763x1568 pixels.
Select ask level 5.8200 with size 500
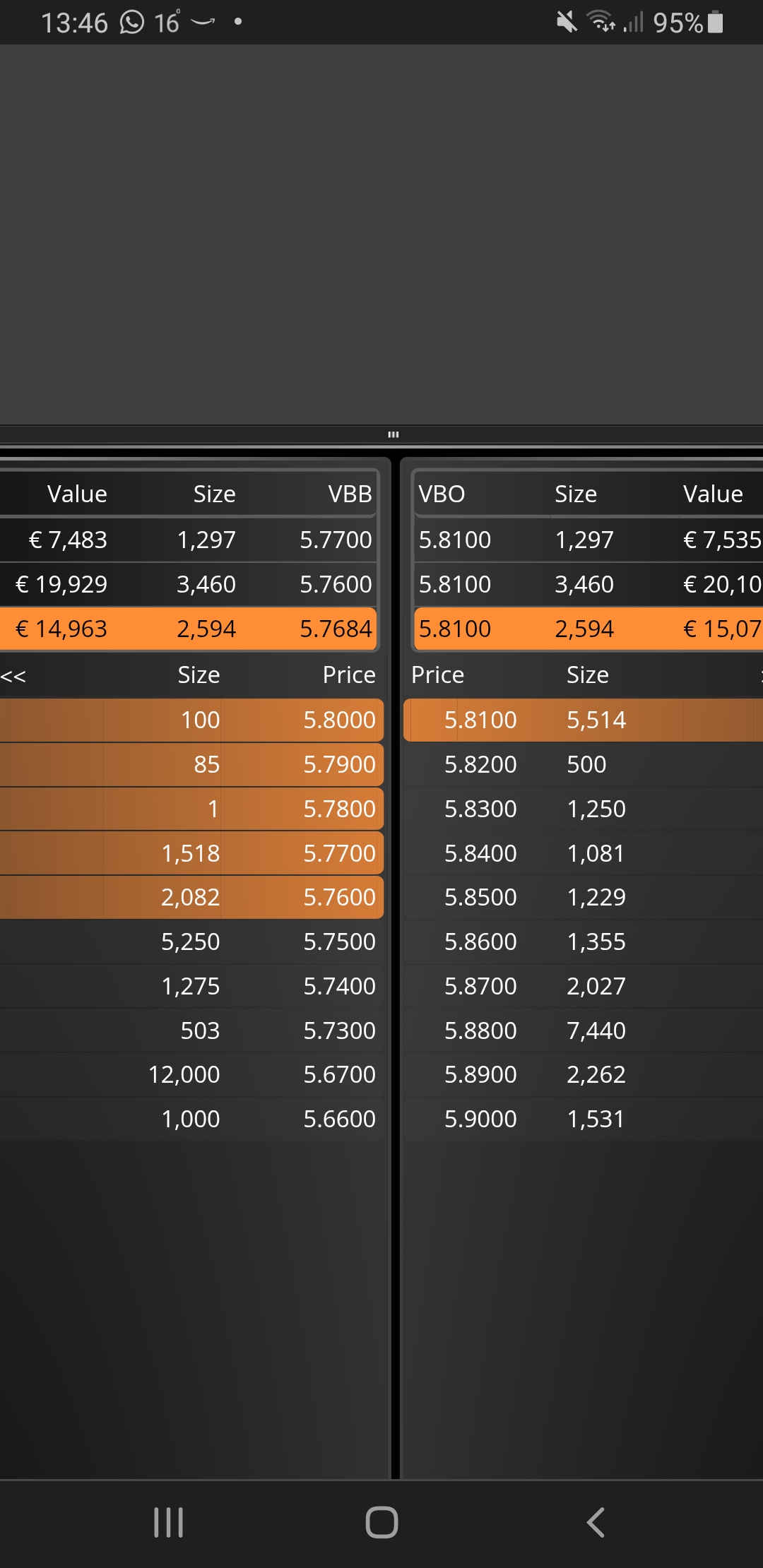[583, 764]
